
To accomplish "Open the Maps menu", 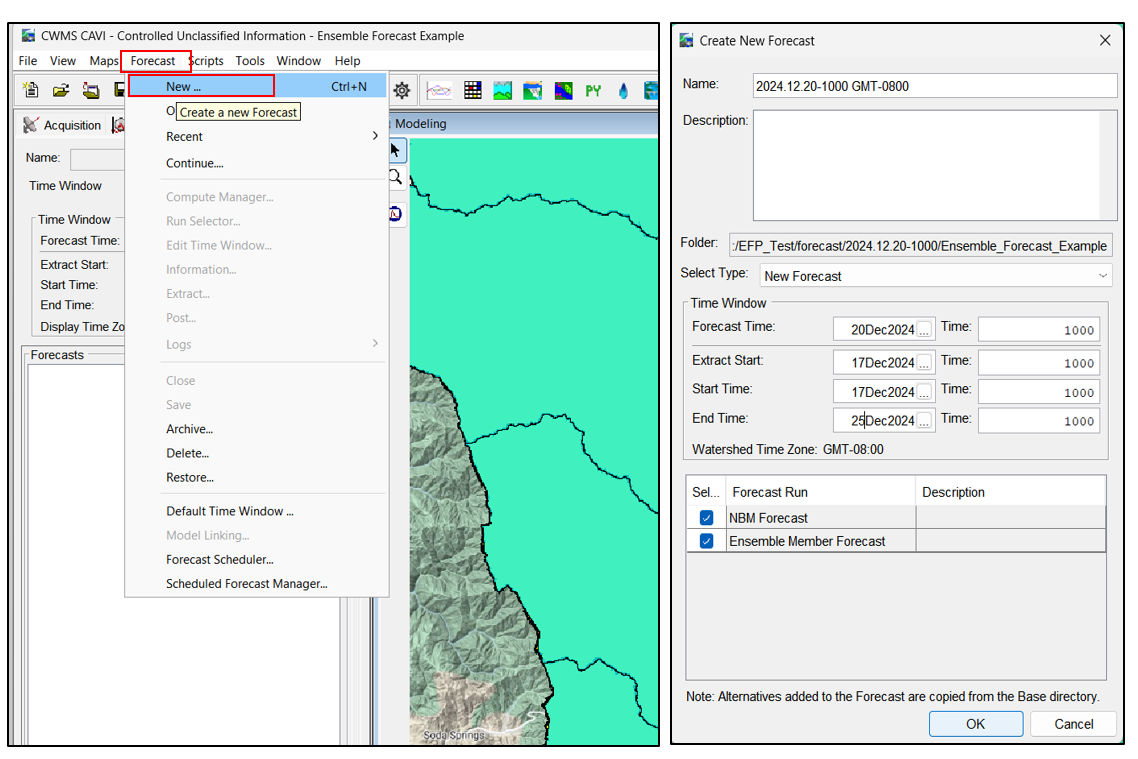I will point(104,61).
